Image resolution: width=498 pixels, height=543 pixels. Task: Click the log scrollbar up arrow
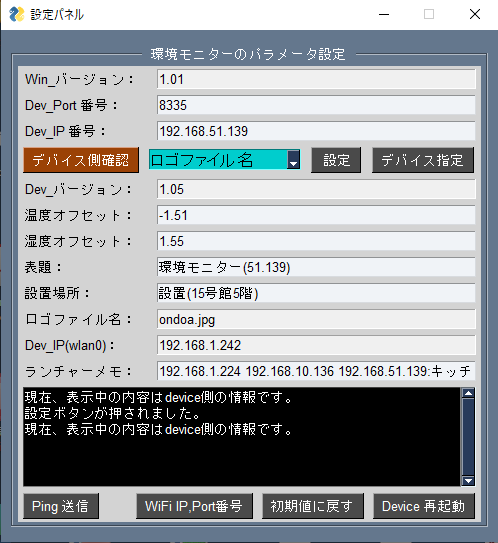468,393
